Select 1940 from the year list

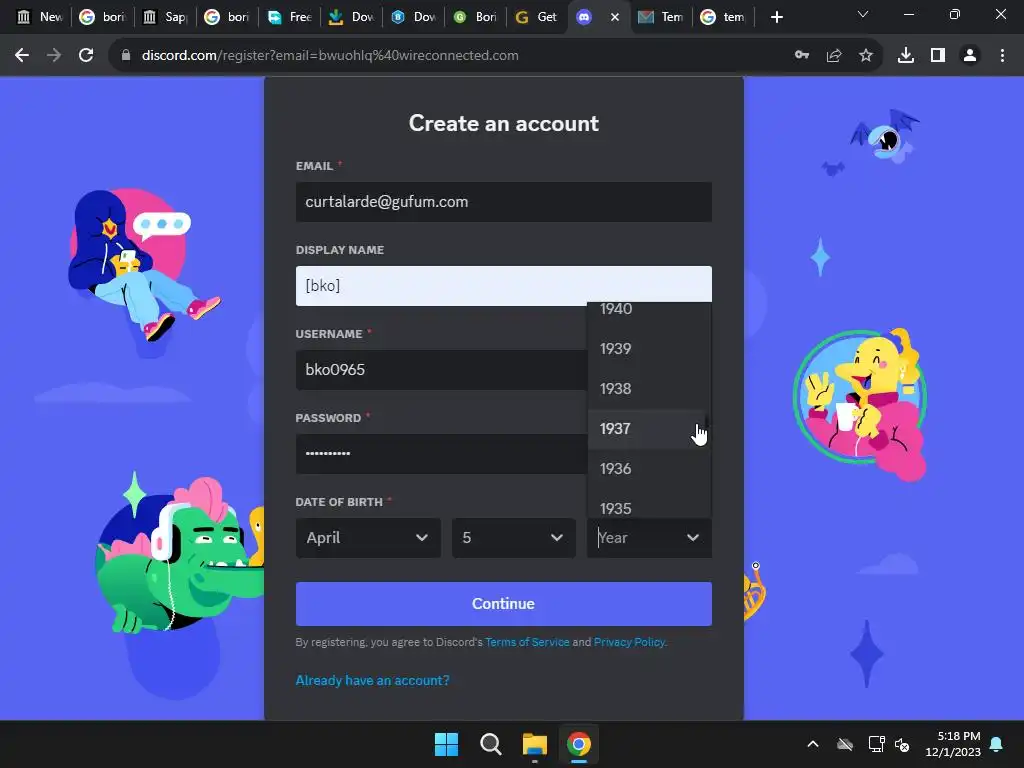pyautogui.click(x=649, y=310)
